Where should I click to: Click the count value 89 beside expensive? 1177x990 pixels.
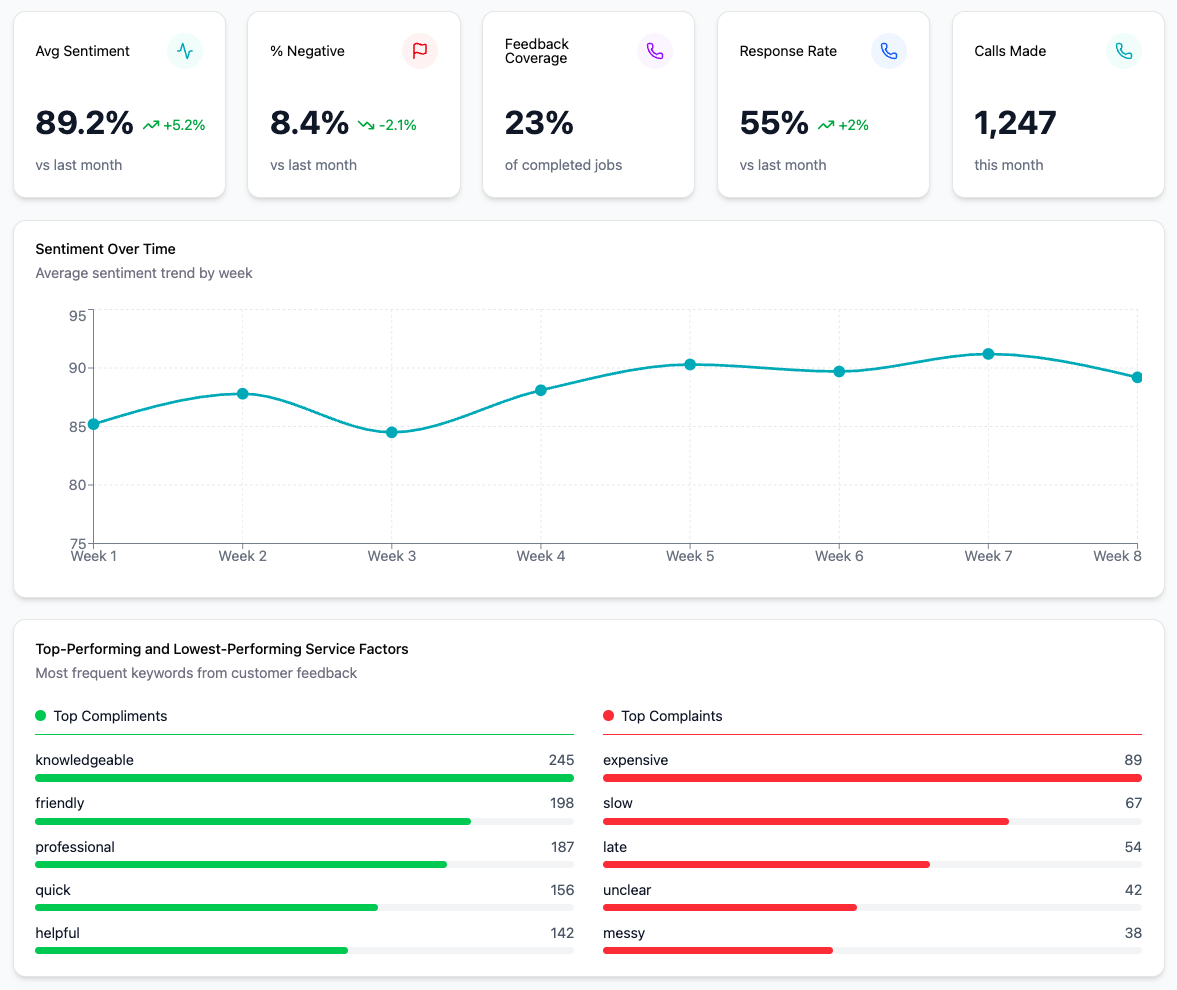(x=1135, y=760)
